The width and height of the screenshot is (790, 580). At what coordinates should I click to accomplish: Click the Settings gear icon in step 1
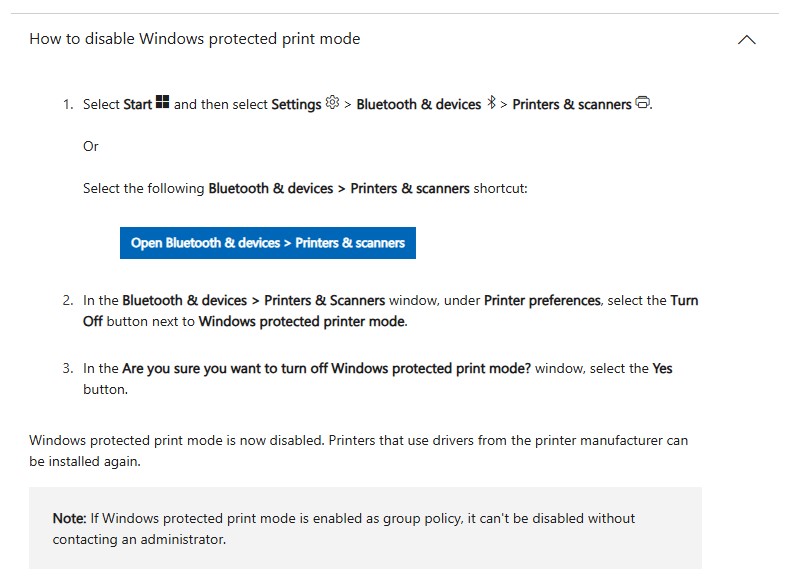pyautogui.click(x=332, y=103)
